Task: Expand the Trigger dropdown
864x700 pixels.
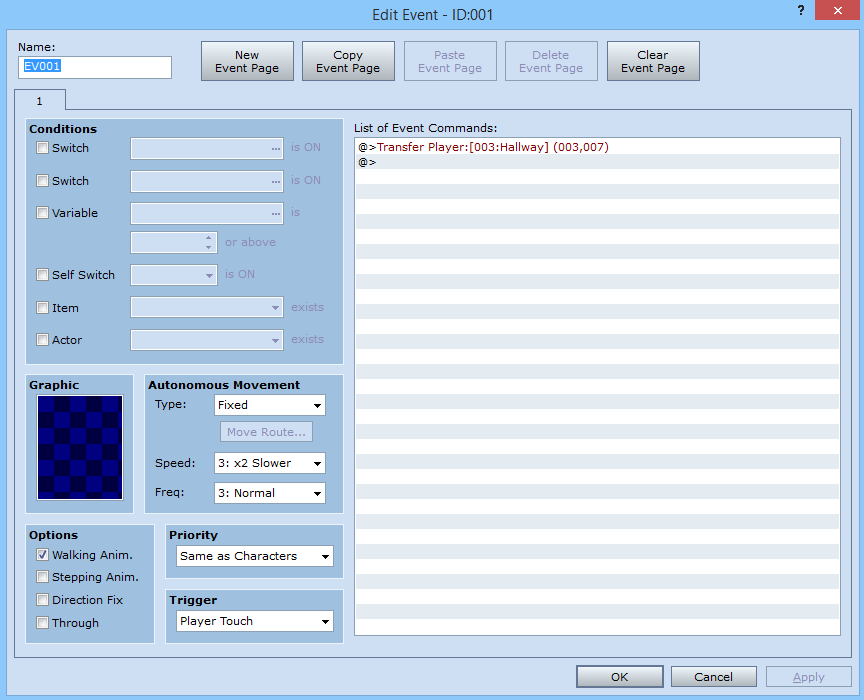Action: pyautogui.click(x=255, y=621)
